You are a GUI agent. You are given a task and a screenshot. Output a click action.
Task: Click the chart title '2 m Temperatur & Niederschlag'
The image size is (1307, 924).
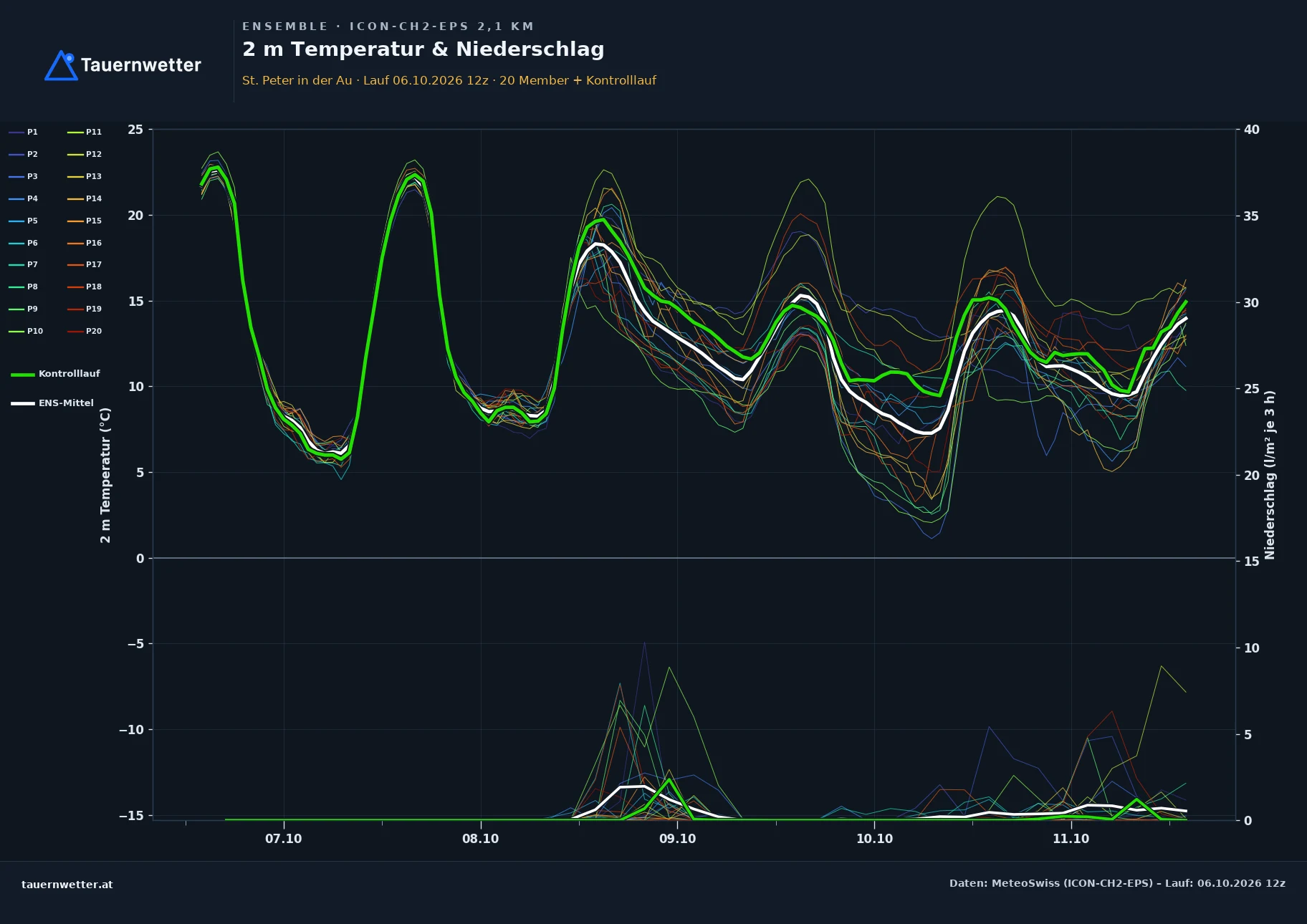[423, 49]
